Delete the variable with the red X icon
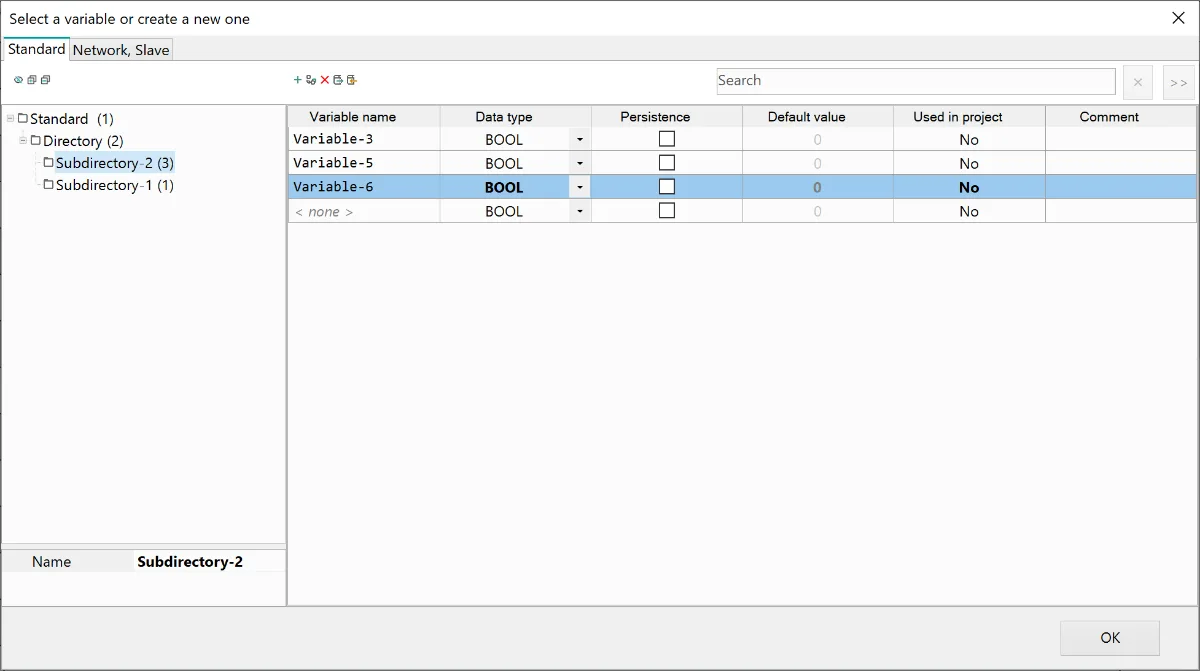Image resolution: width=1200 pixels, height=671 pixels. (x=325, y=80)
